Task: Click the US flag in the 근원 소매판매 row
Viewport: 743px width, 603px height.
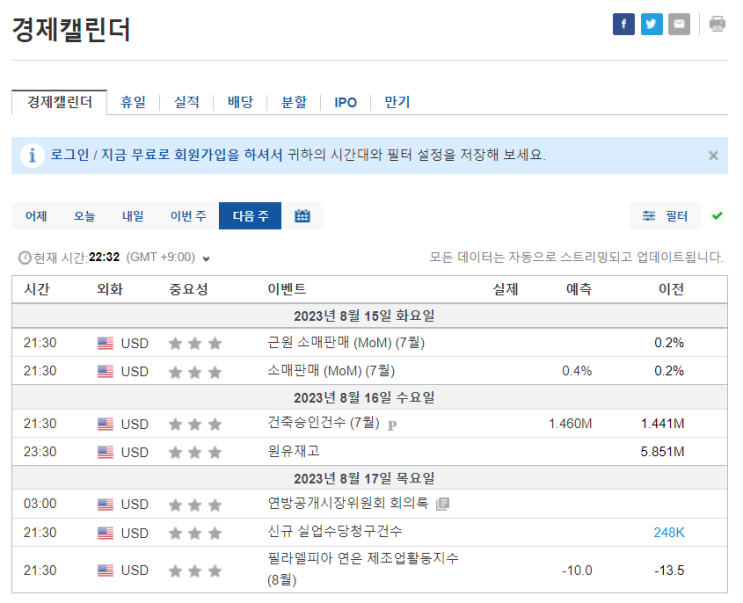Action: 105,343
